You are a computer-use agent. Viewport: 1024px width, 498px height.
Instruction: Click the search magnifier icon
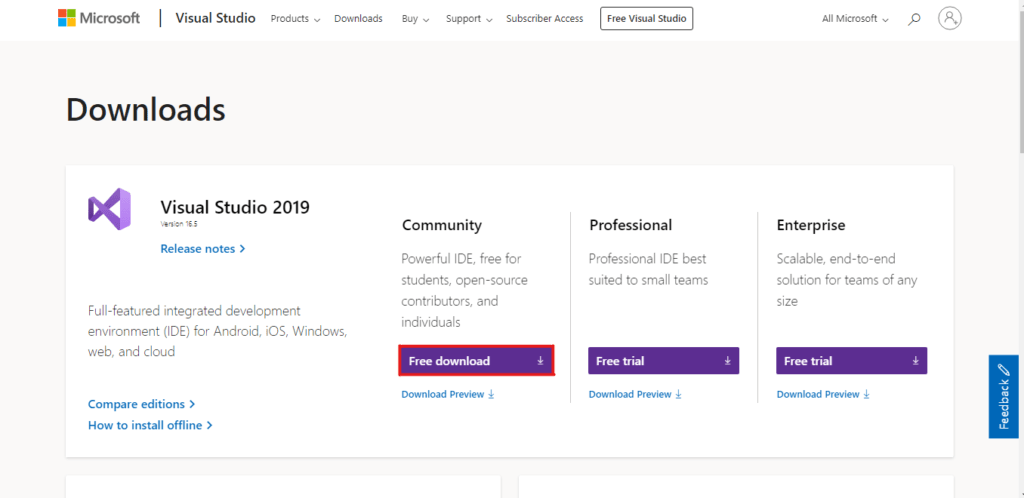click(x=914, y=18)
